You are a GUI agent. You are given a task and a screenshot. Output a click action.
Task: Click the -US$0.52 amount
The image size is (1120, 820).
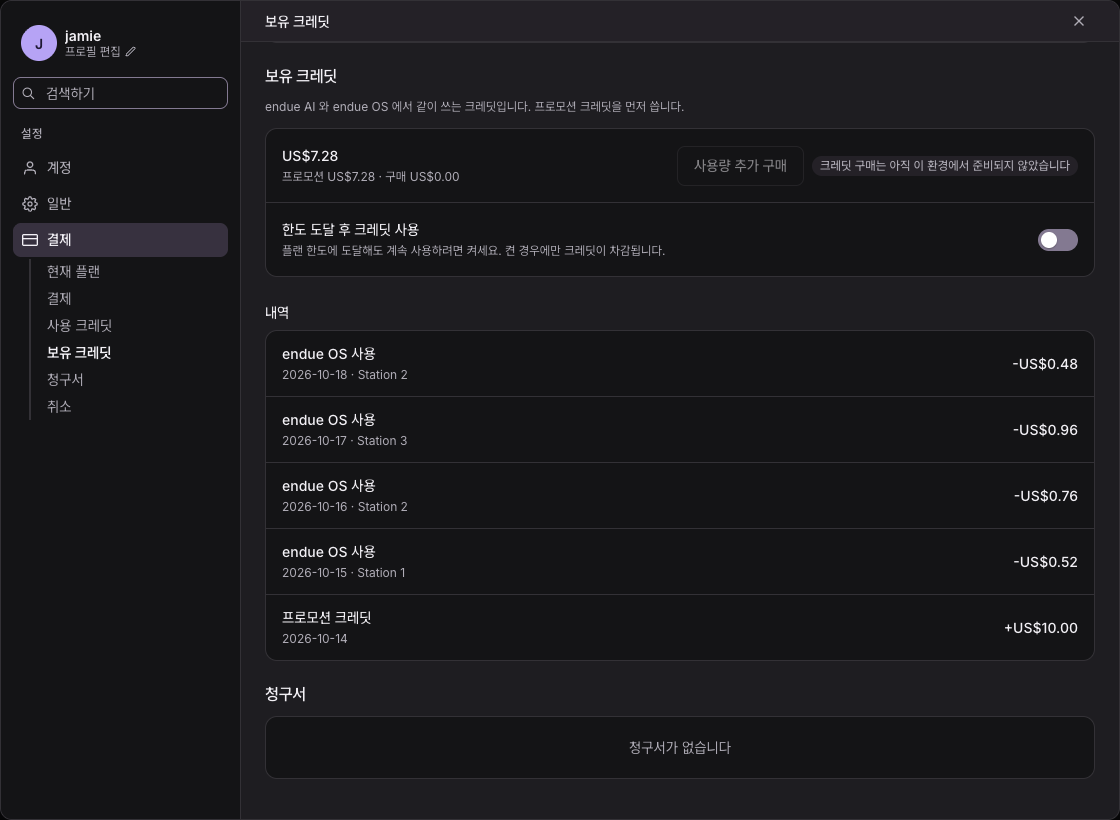pyautogui.click(x=1045, y=562)
